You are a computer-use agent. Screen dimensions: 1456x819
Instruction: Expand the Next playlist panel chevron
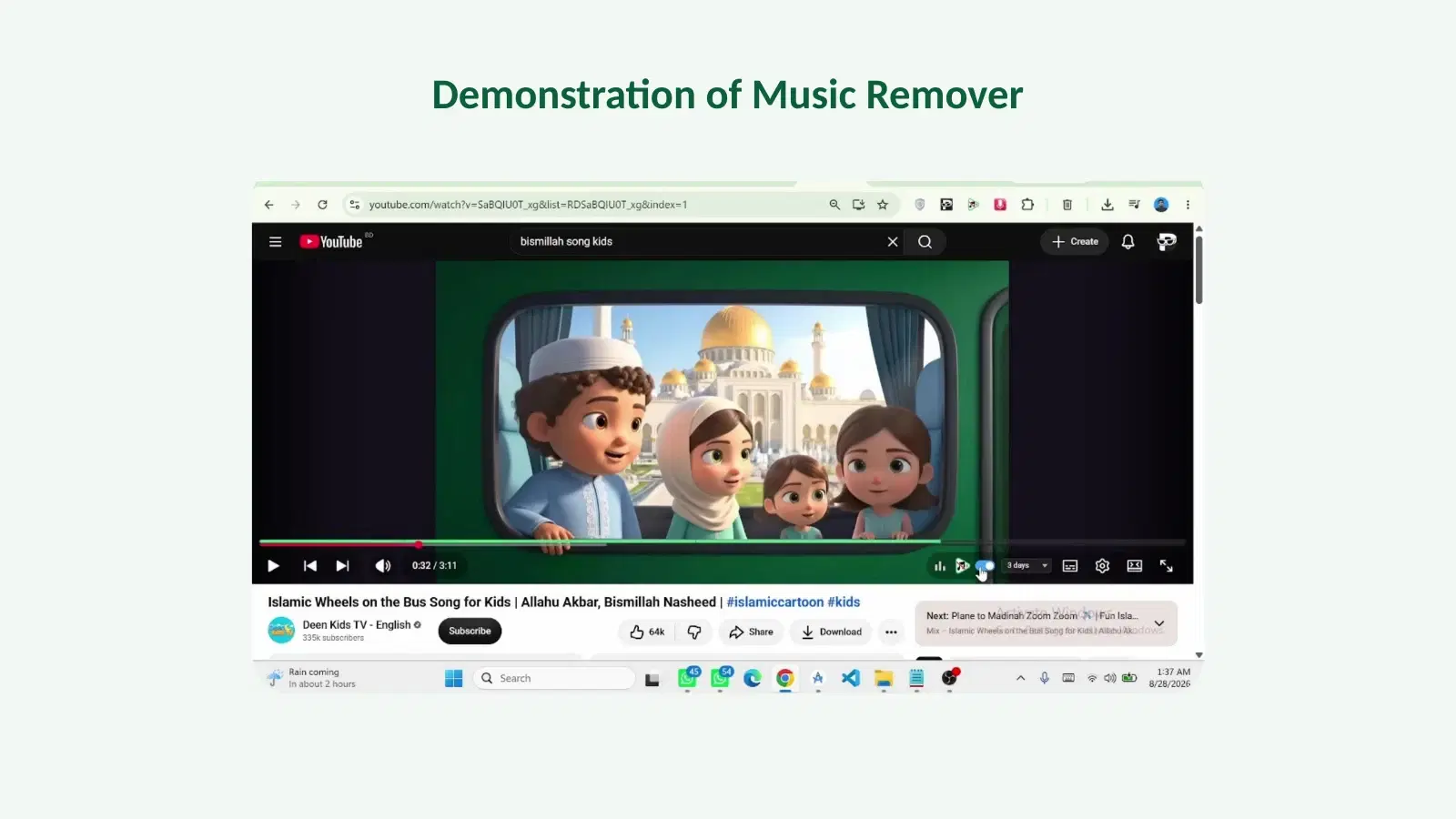click(x=1159, y=623)
